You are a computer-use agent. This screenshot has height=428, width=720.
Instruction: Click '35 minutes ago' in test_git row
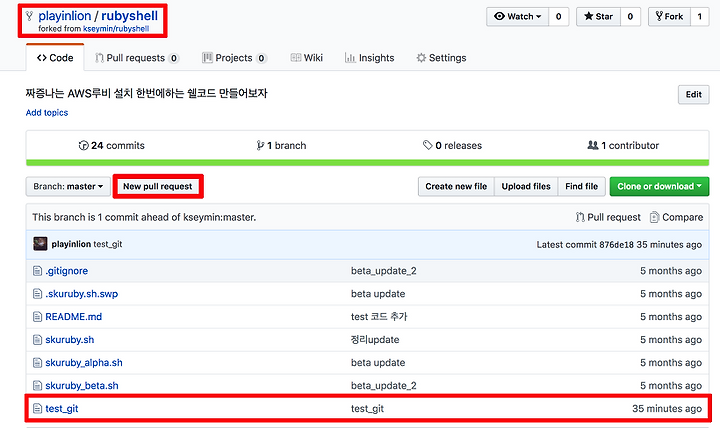(x=667, y=409)
